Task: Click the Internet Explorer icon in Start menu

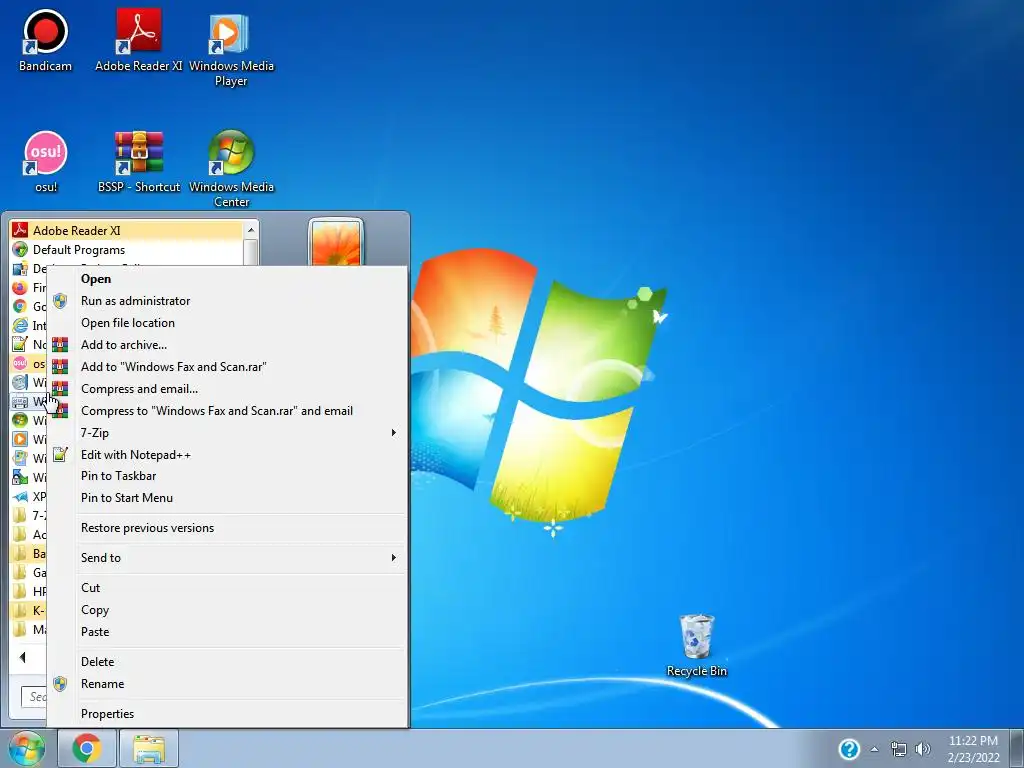Action: (20, 325)
